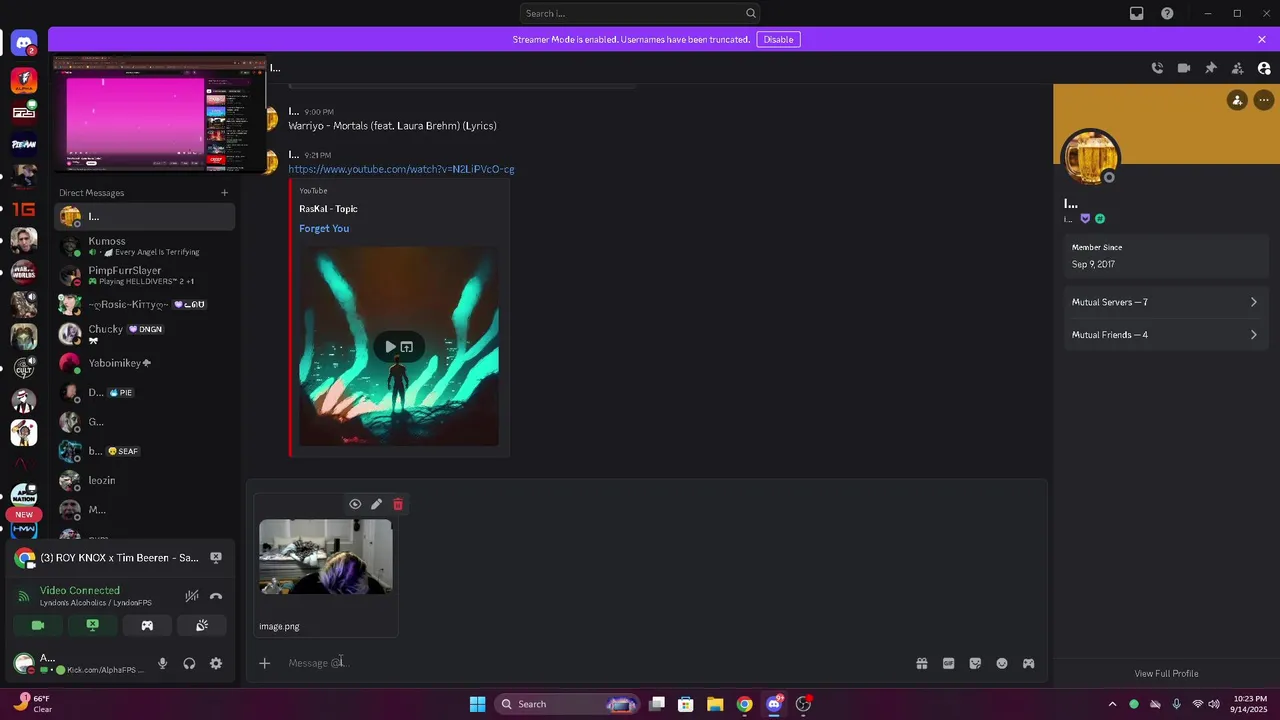The width and height of the screenshot is (1280, 720).
Task: Open the Chucky direct message
Action: pyautogui.click(x=145, y=334)
